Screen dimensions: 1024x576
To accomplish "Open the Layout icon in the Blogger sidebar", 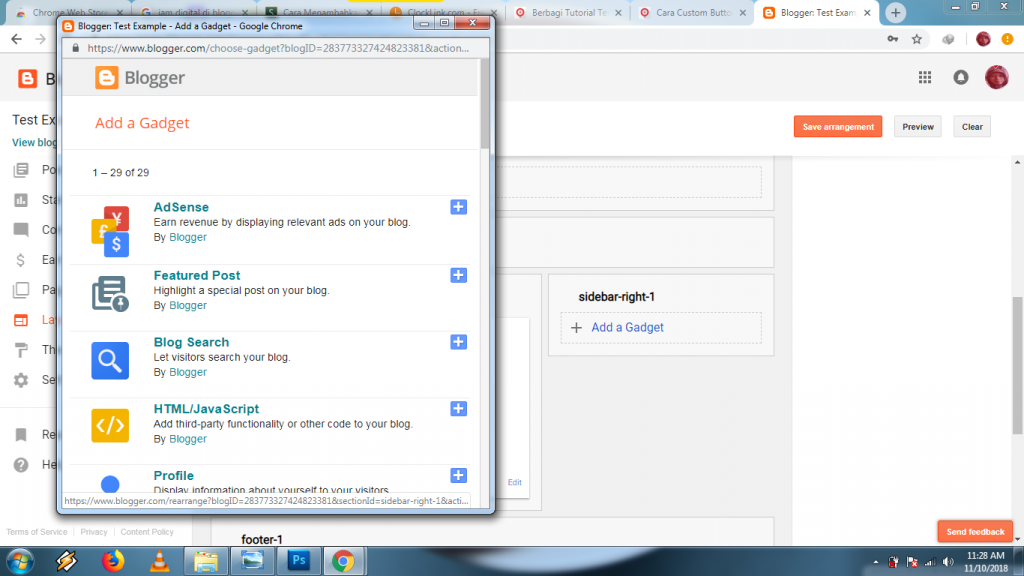I will click(21, 320).
